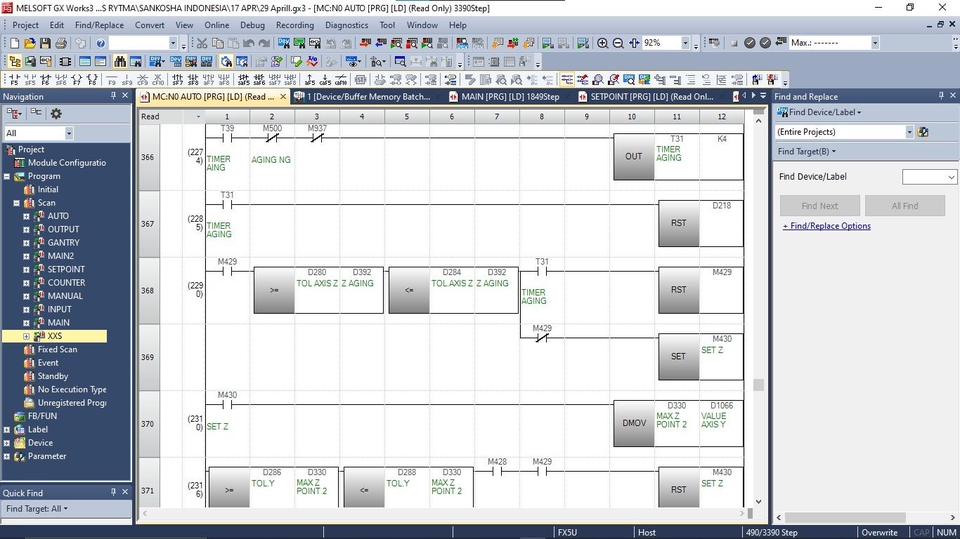Open the Diagnostics menu
960x539 pixels.
pos(347,25)
